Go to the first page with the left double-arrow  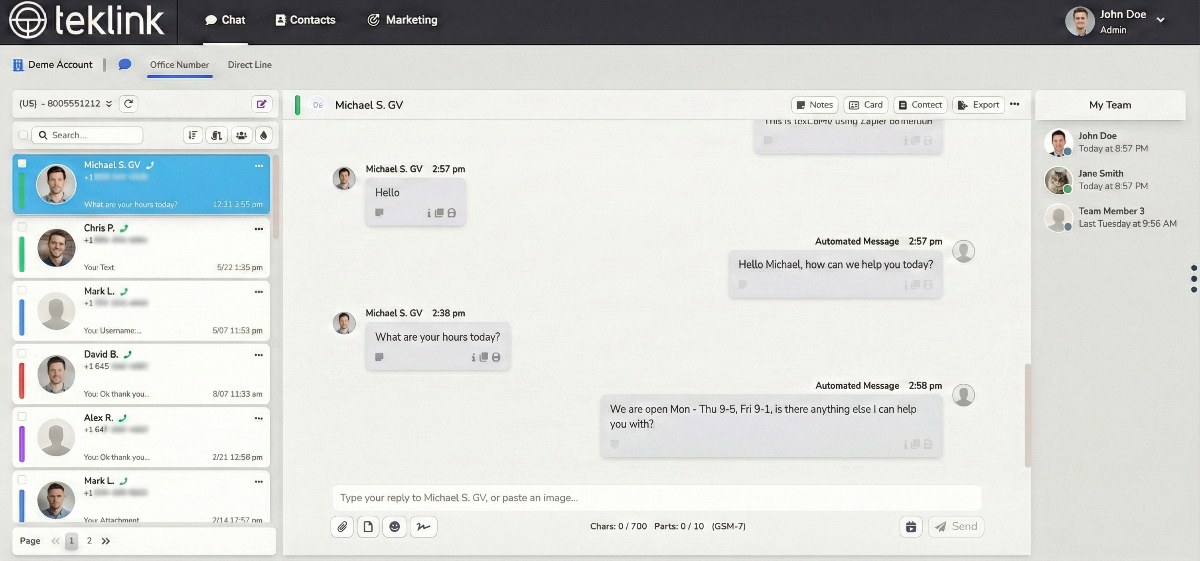[56, 541]
